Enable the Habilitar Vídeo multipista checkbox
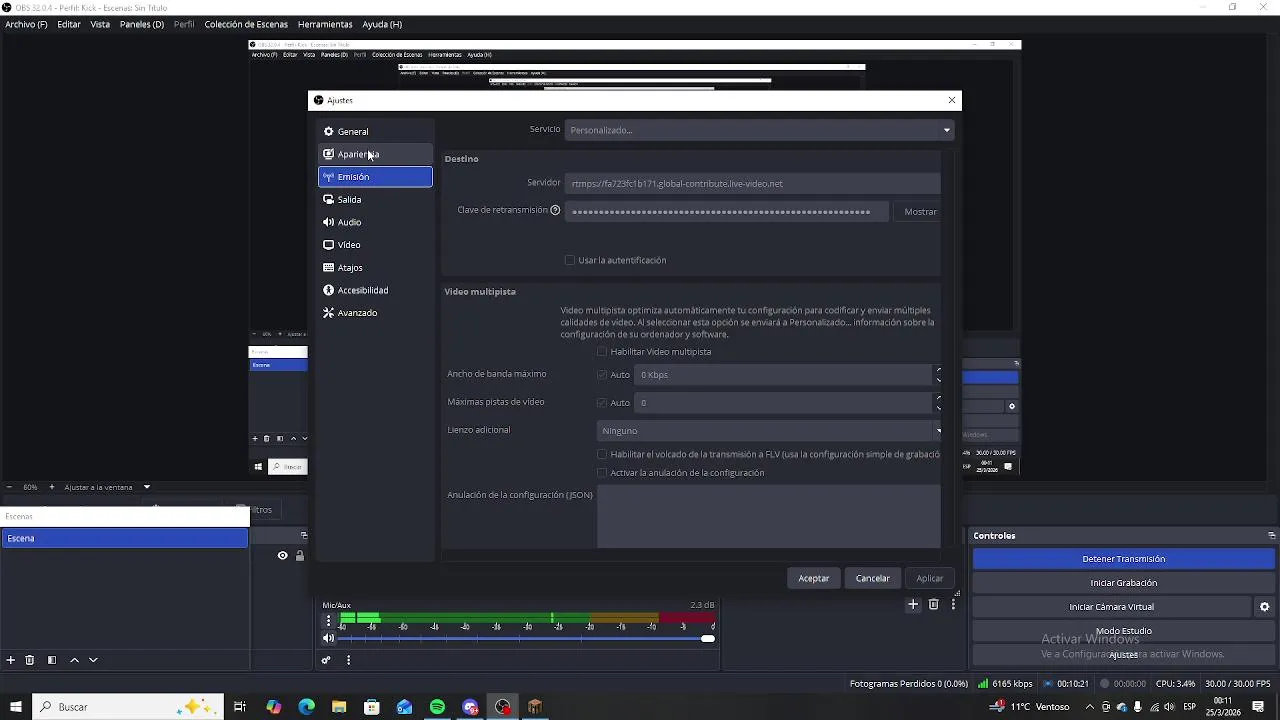 602,352
